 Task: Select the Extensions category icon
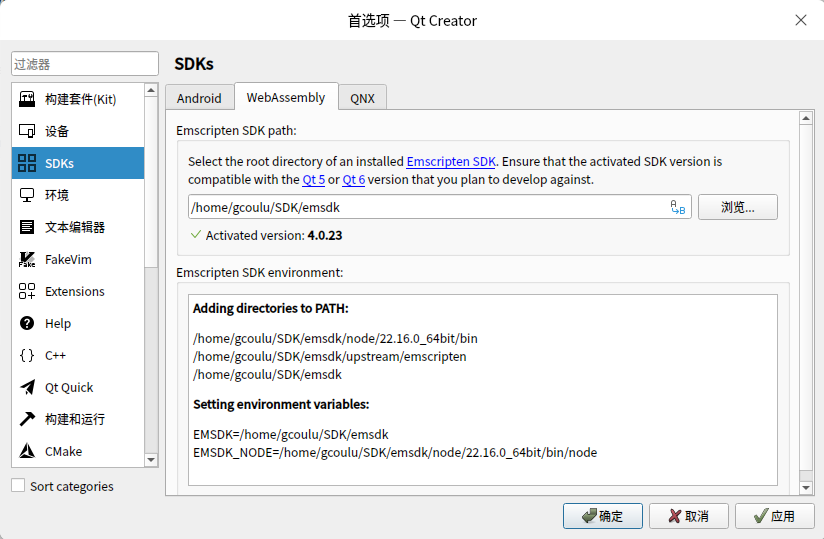[x=27, y=291]
